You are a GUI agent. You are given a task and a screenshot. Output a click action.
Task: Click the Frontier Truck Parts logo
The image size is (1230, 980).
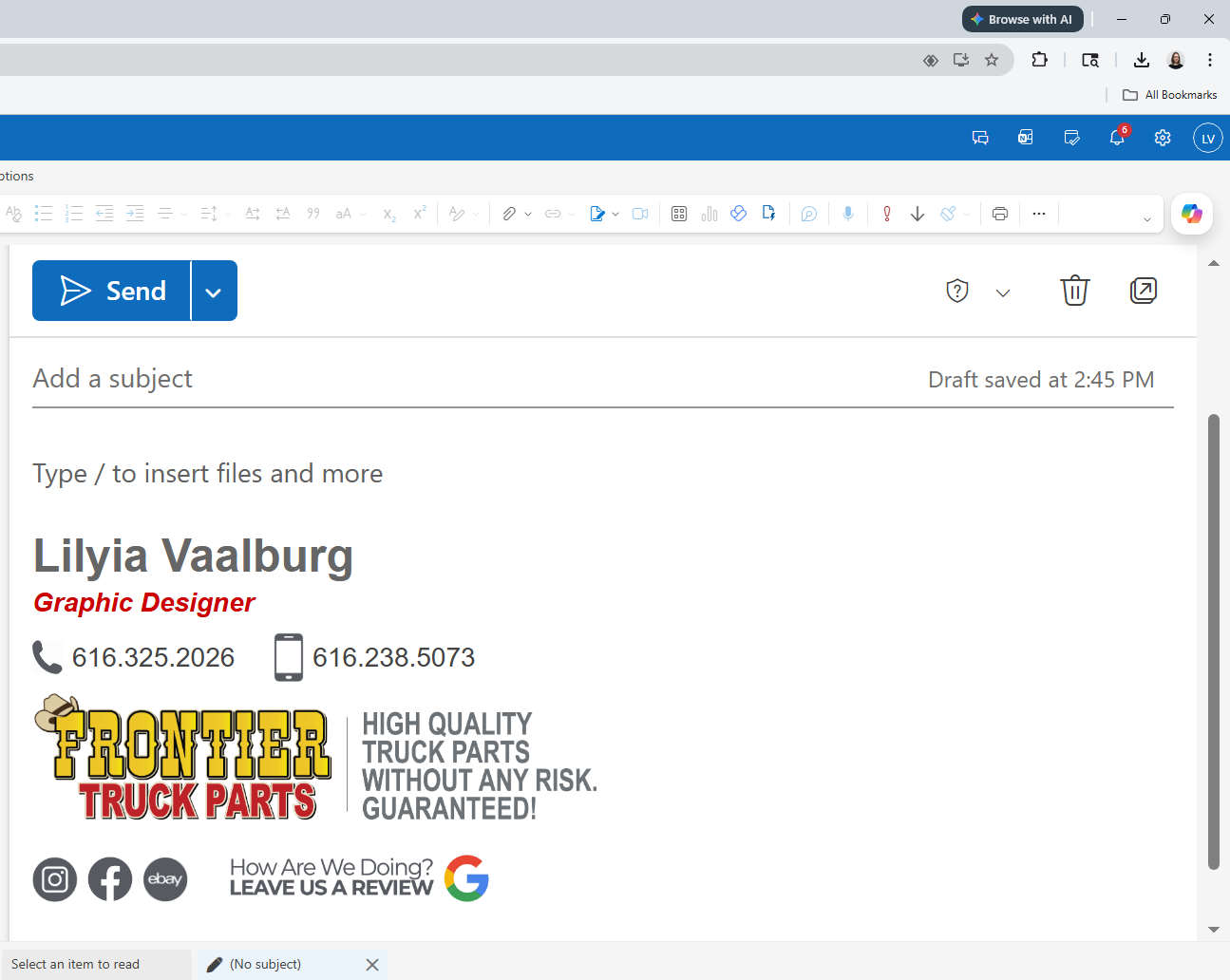[183, 758]
